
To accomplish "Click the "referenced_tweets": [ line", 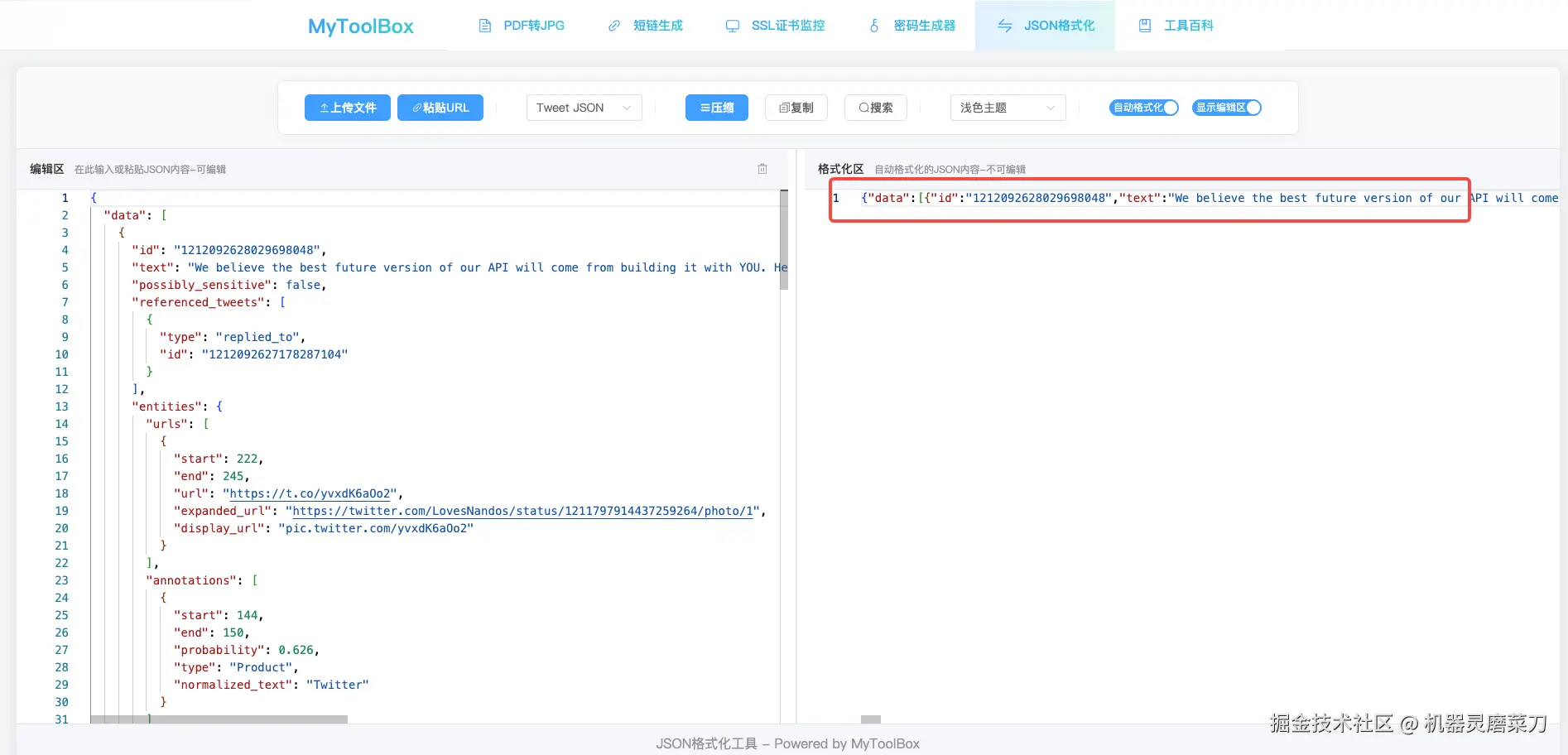I will [x=209, y=302].
